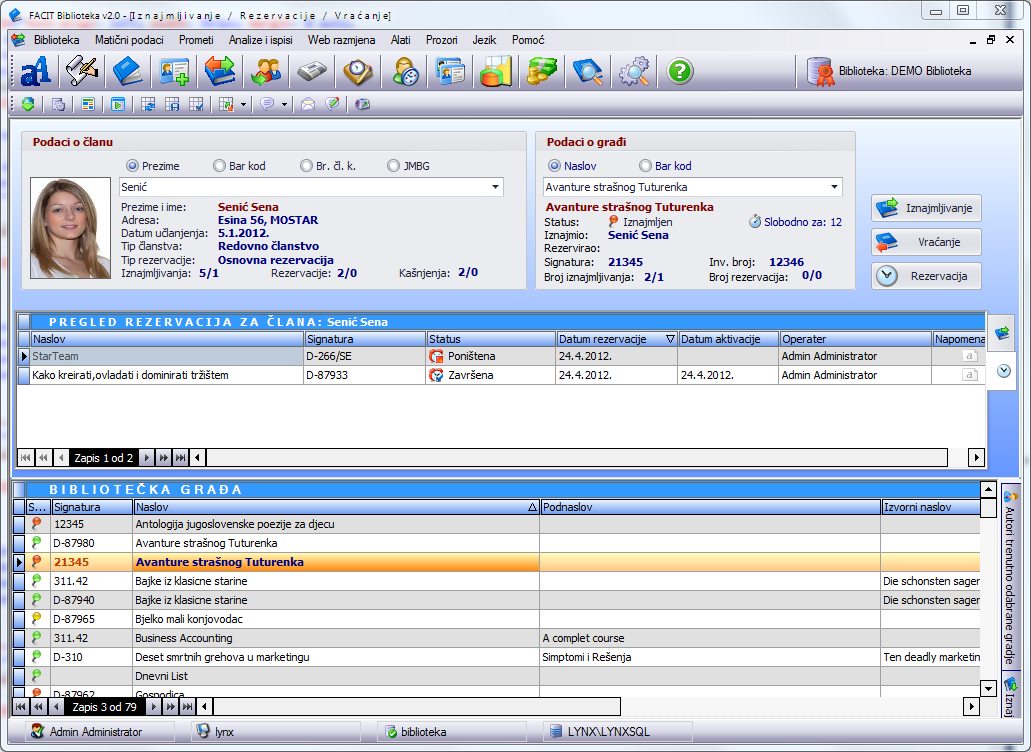Viewport: 1031px width, 752px height.
Task: Select the JMBG radio button
Action: tap(394, 166)
